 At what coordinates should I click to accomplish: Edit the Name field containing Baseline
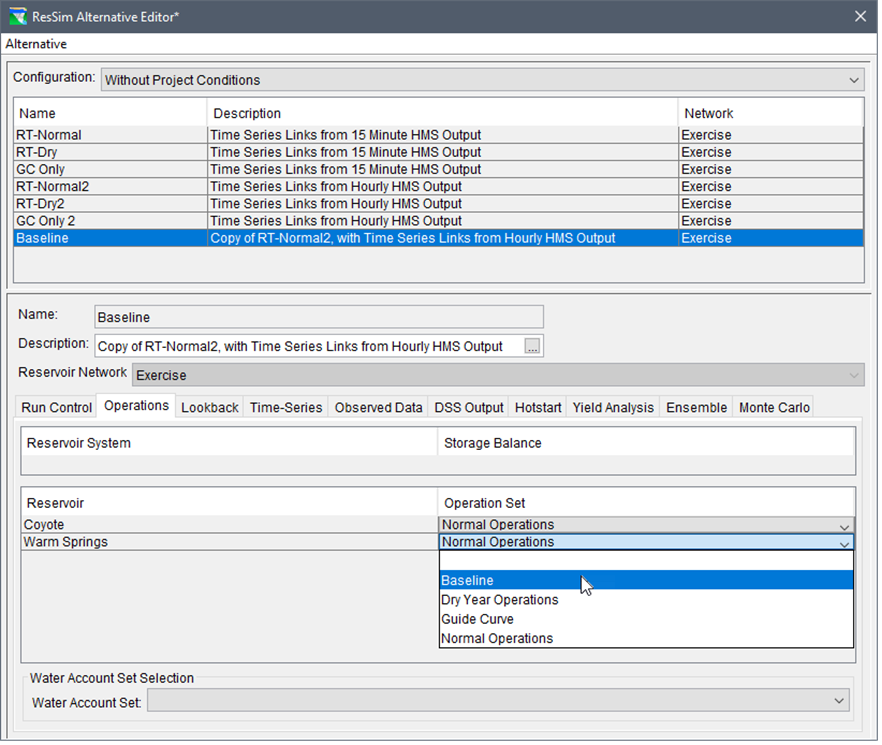[x=320, y=318]
